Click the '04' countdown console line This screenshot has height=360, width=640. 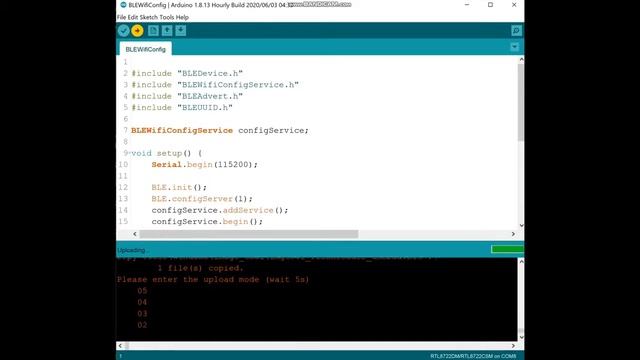[142, 302]
